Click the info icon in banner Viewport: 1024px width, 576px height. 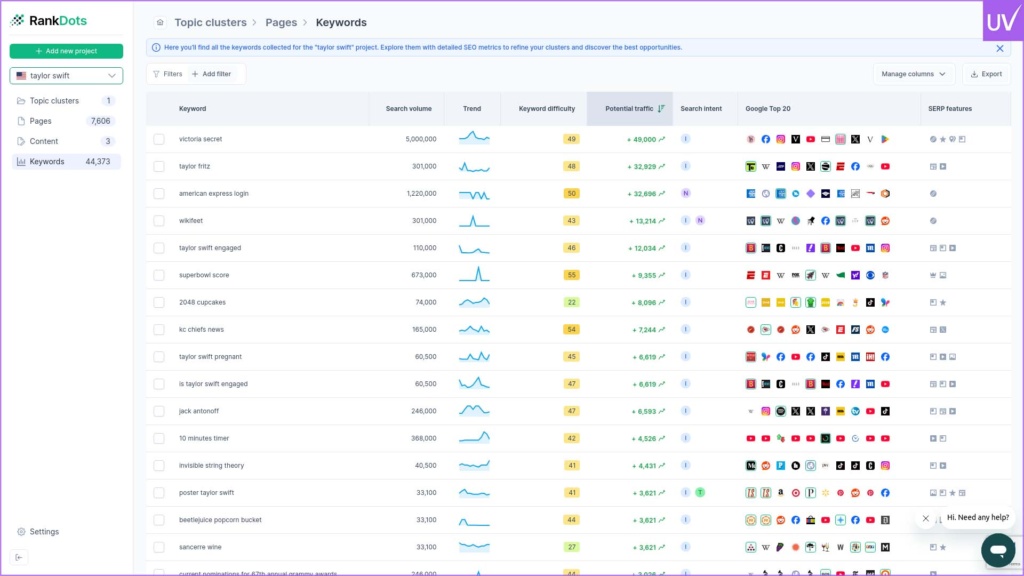[x=155, y=47]
